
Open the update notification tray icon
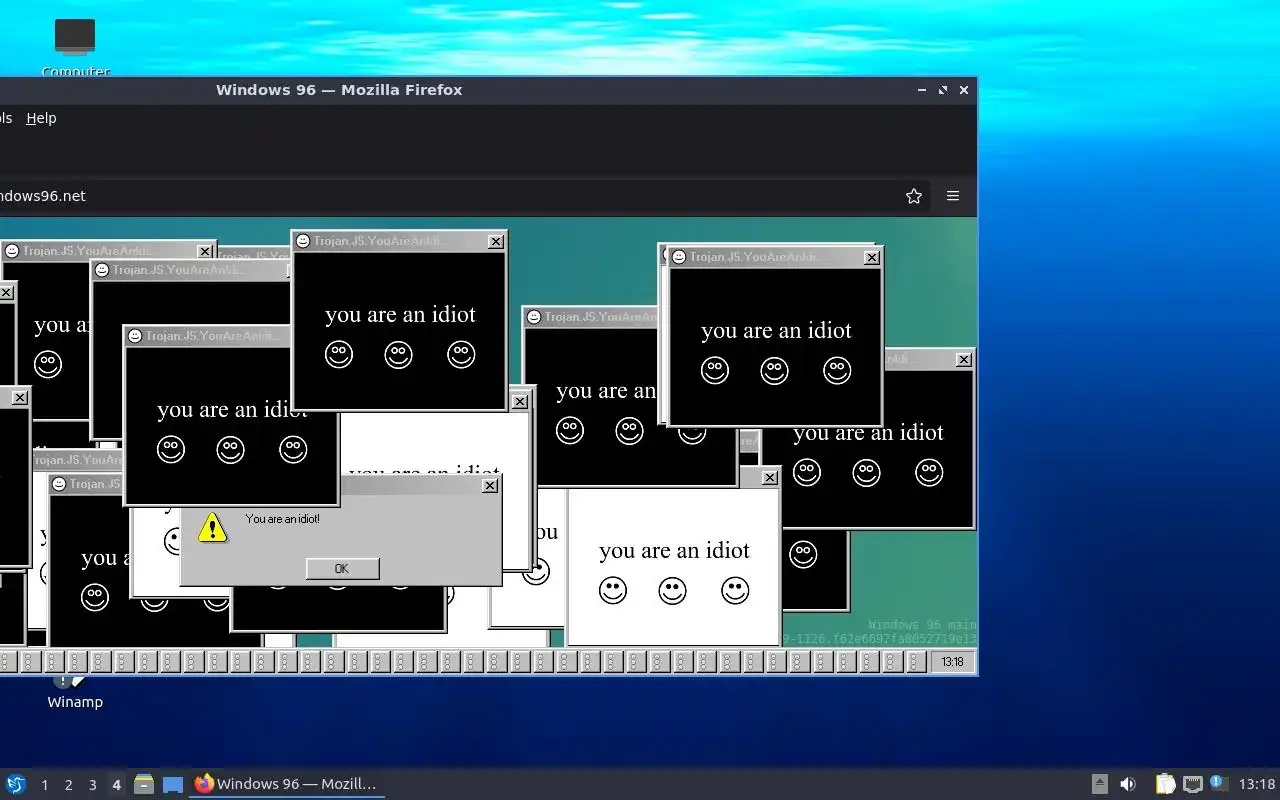(x=1218, y=783)
